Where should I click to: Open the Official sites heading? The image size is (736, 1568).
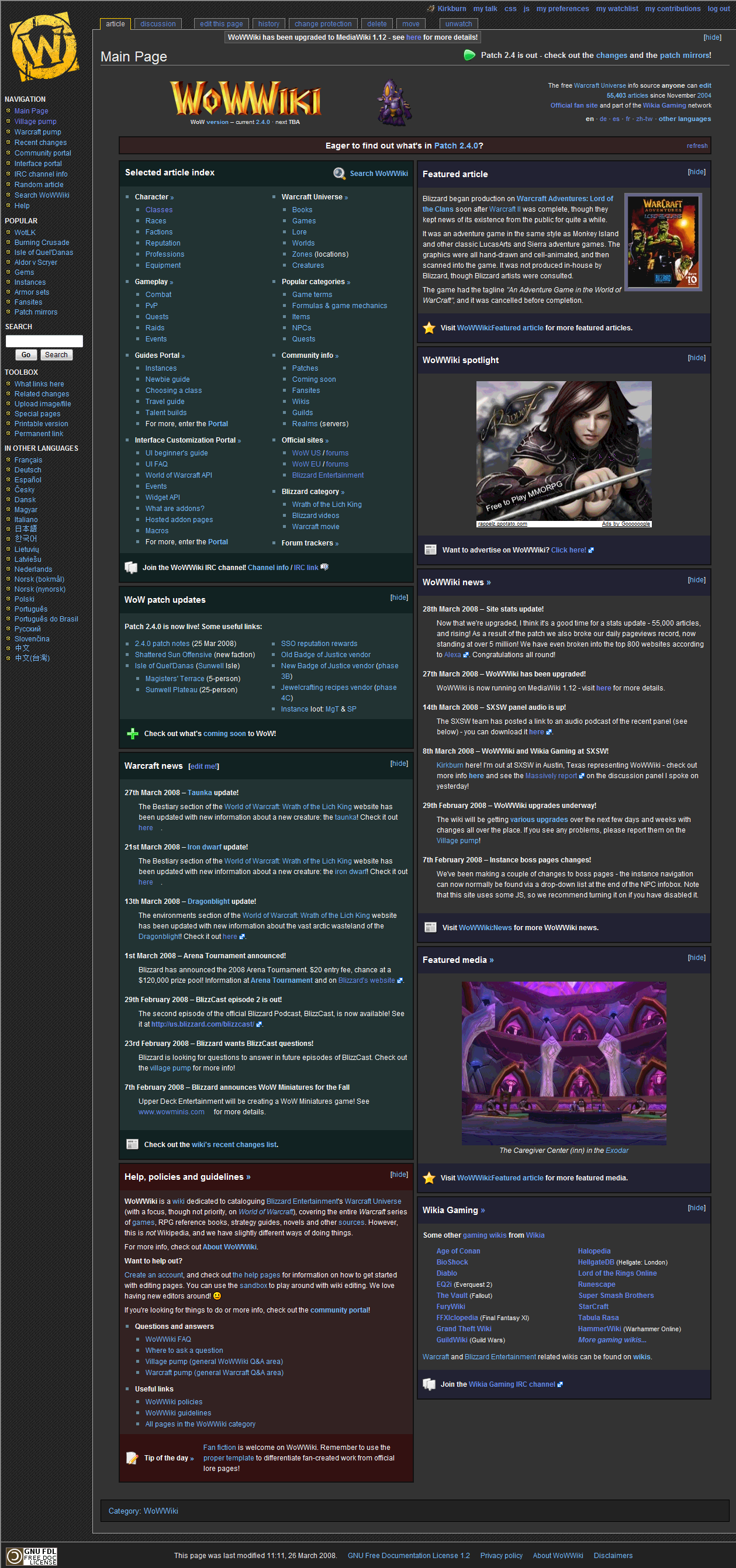[x=305, y=440]
